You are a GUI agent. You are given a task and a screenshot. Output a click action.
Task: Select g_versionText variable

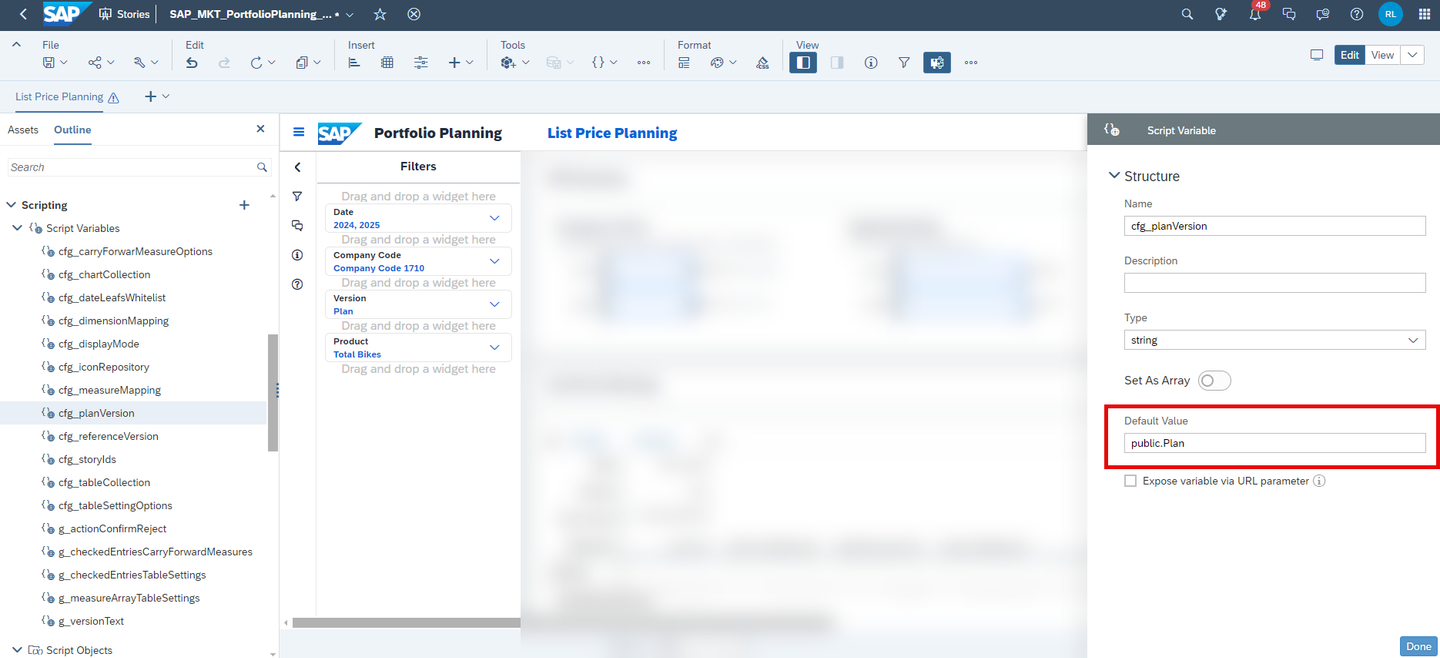[91, 621]
